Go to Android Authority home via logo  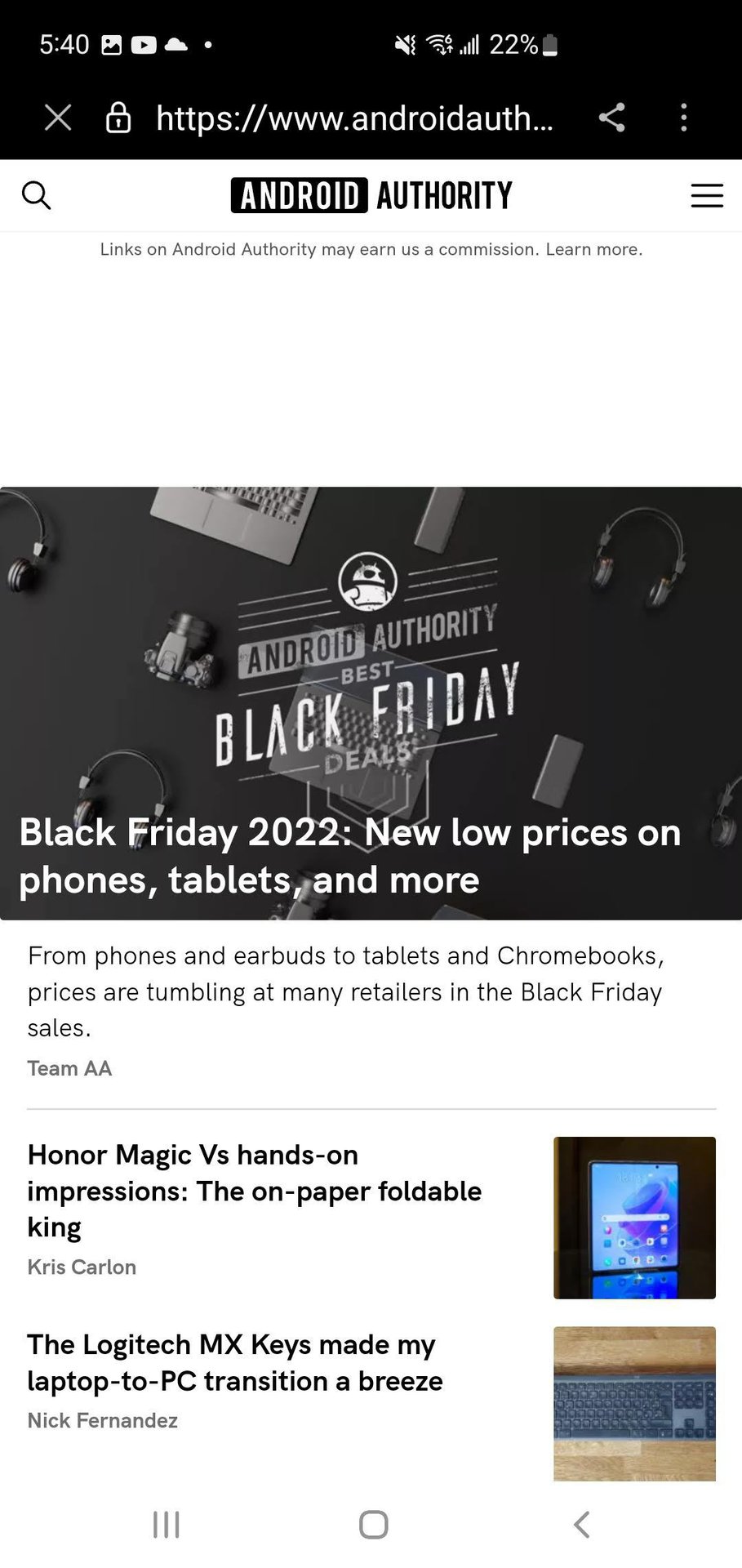pos(371,196)
